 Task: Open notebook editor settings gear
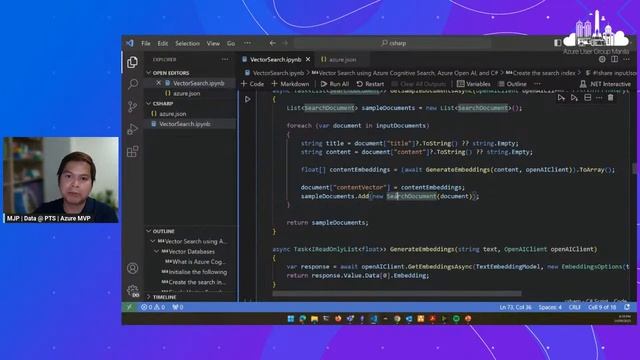pos(602,59)
